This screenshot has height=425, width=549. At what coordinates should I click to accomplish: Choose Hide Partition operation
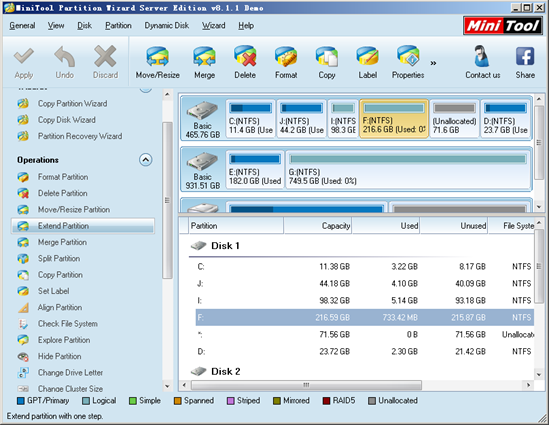pos(60,356)
